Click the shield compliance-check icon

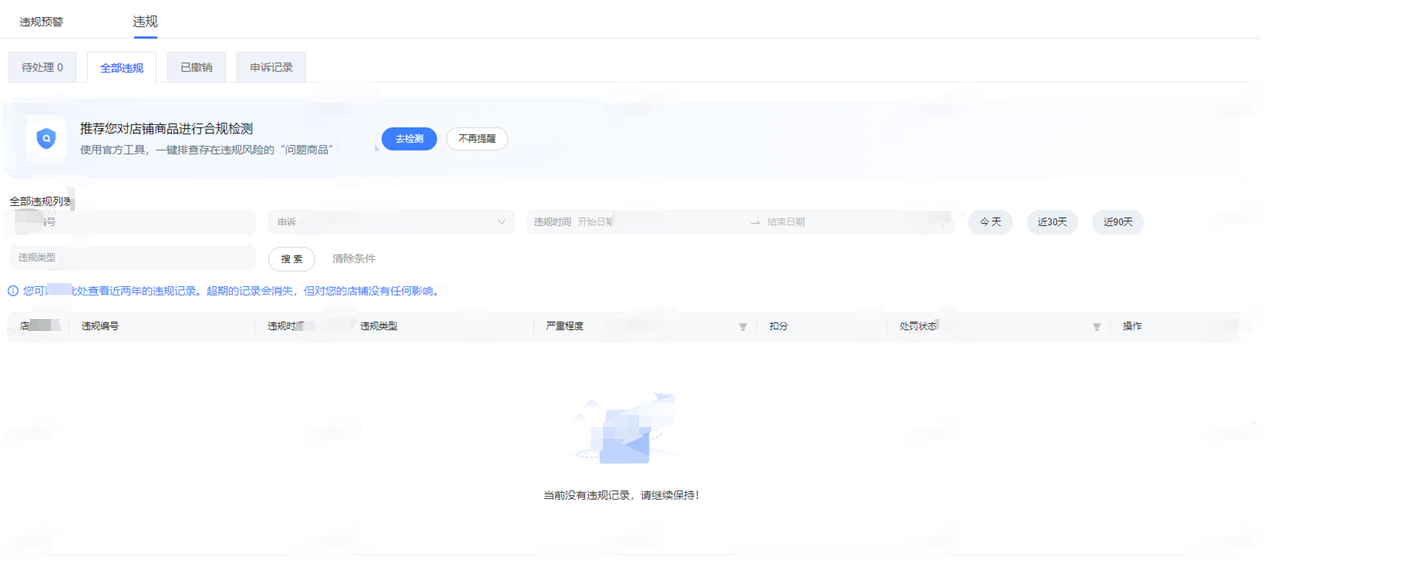point(46,139)
